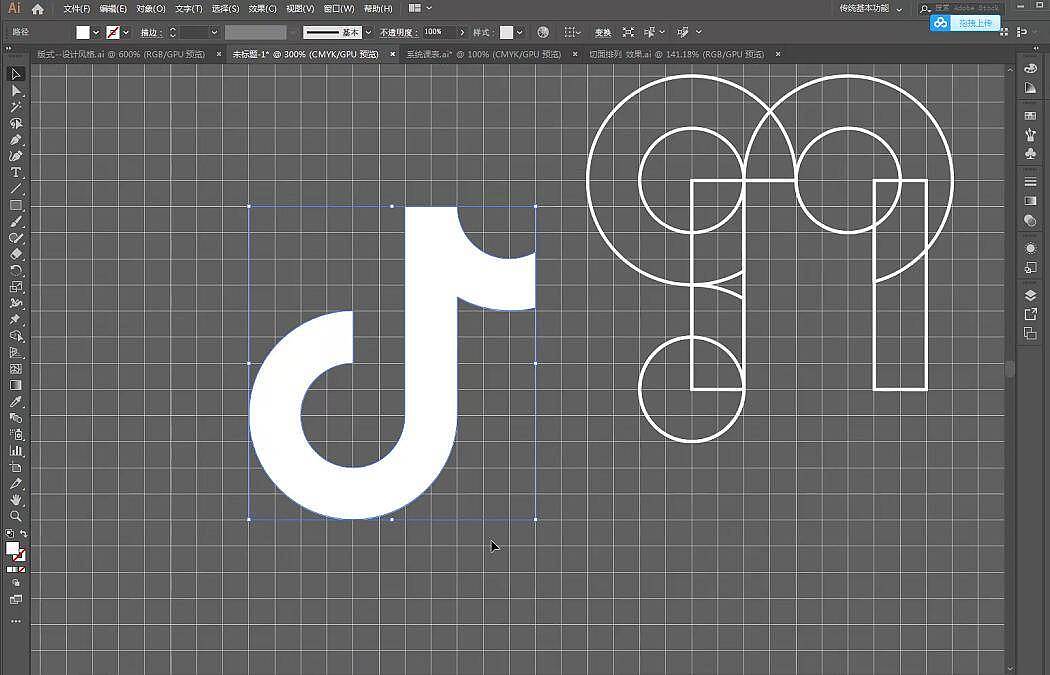The width and height of the screenshot is (1050, 675).
Task: Select the Shaper tool
Action: (x=16, y=238)
